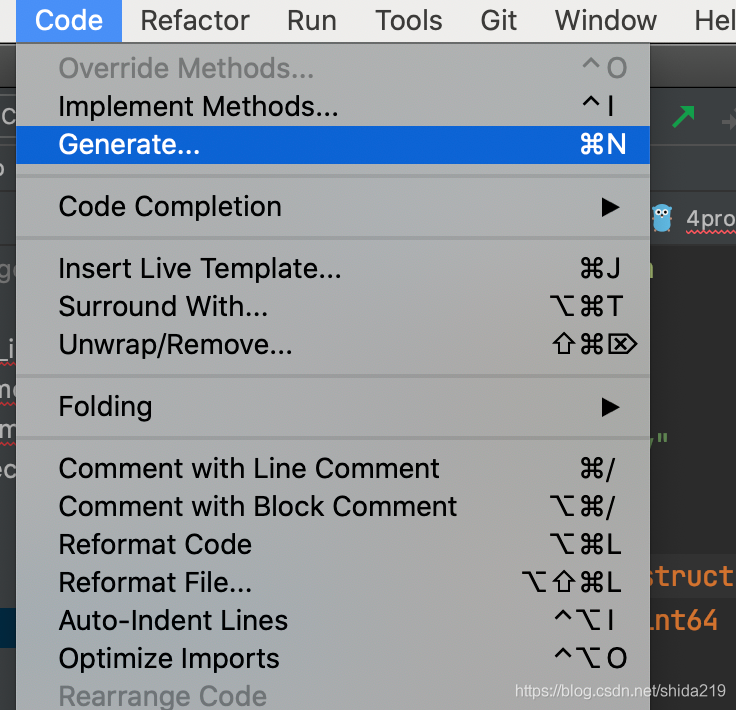Image resolution: width=736 pixels, height=710 pixels.
Task: Choose Comment with Block Comment
Action: point(258,507)
